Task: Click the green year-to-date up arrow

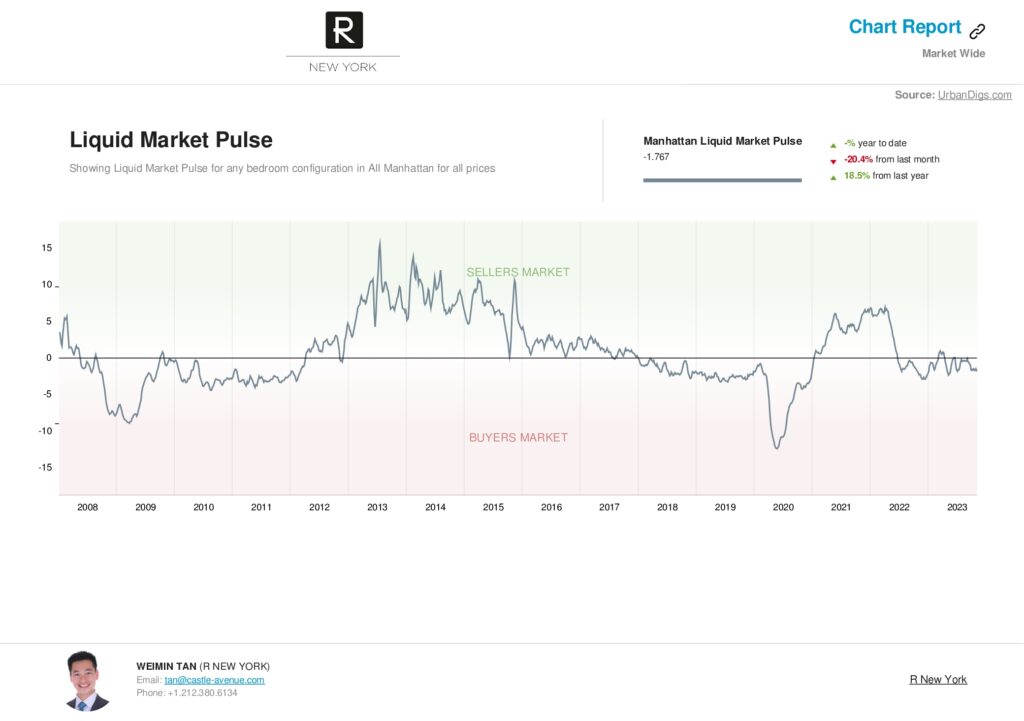Action: coord(833,145)
